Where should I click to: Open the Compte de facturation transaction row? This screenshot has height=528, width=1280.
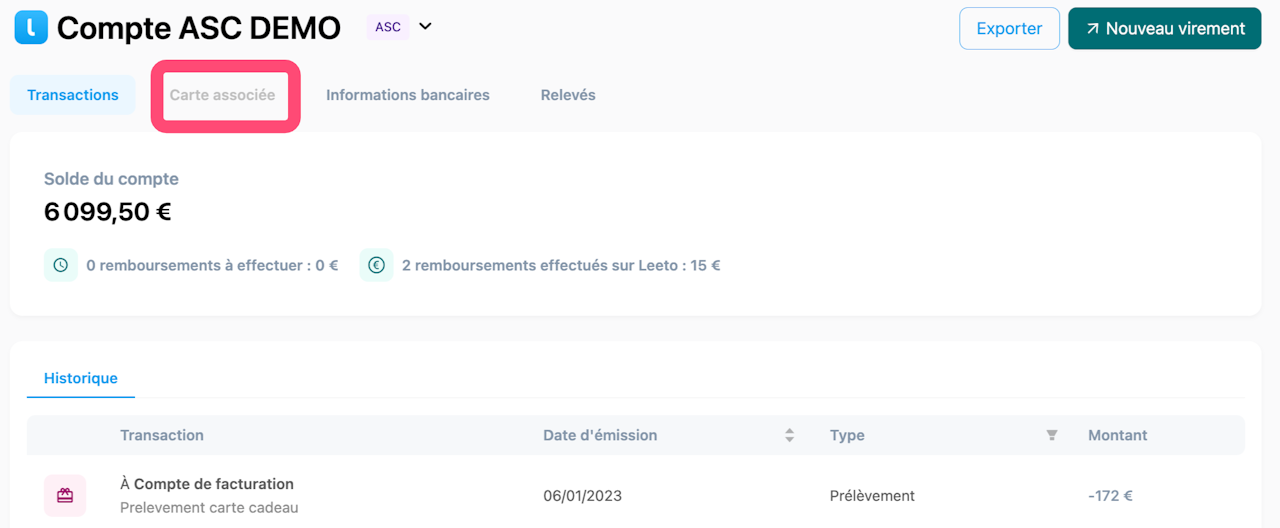pos(214,484)
